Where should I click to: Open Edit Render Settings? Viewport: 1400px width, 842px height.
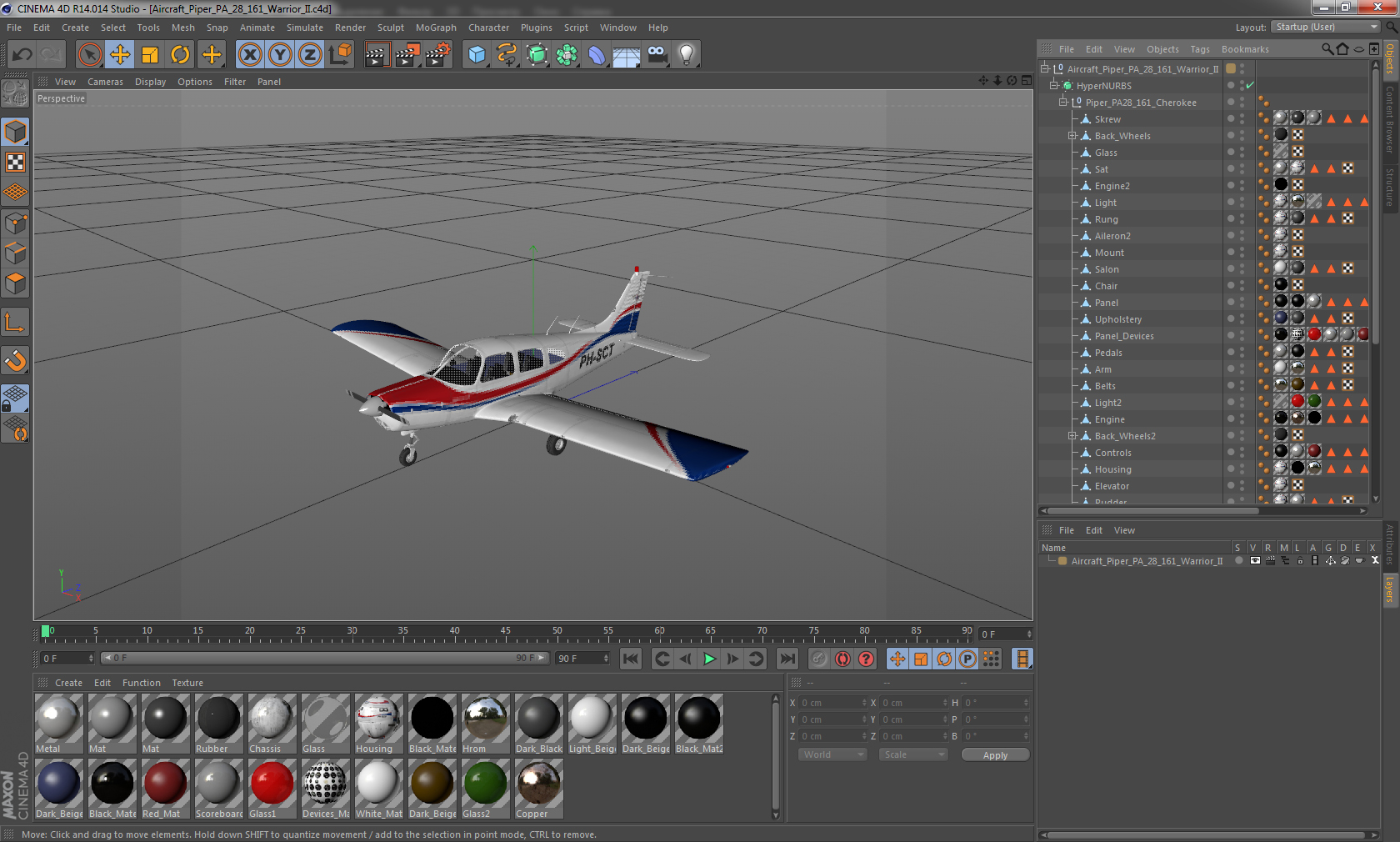437,55
